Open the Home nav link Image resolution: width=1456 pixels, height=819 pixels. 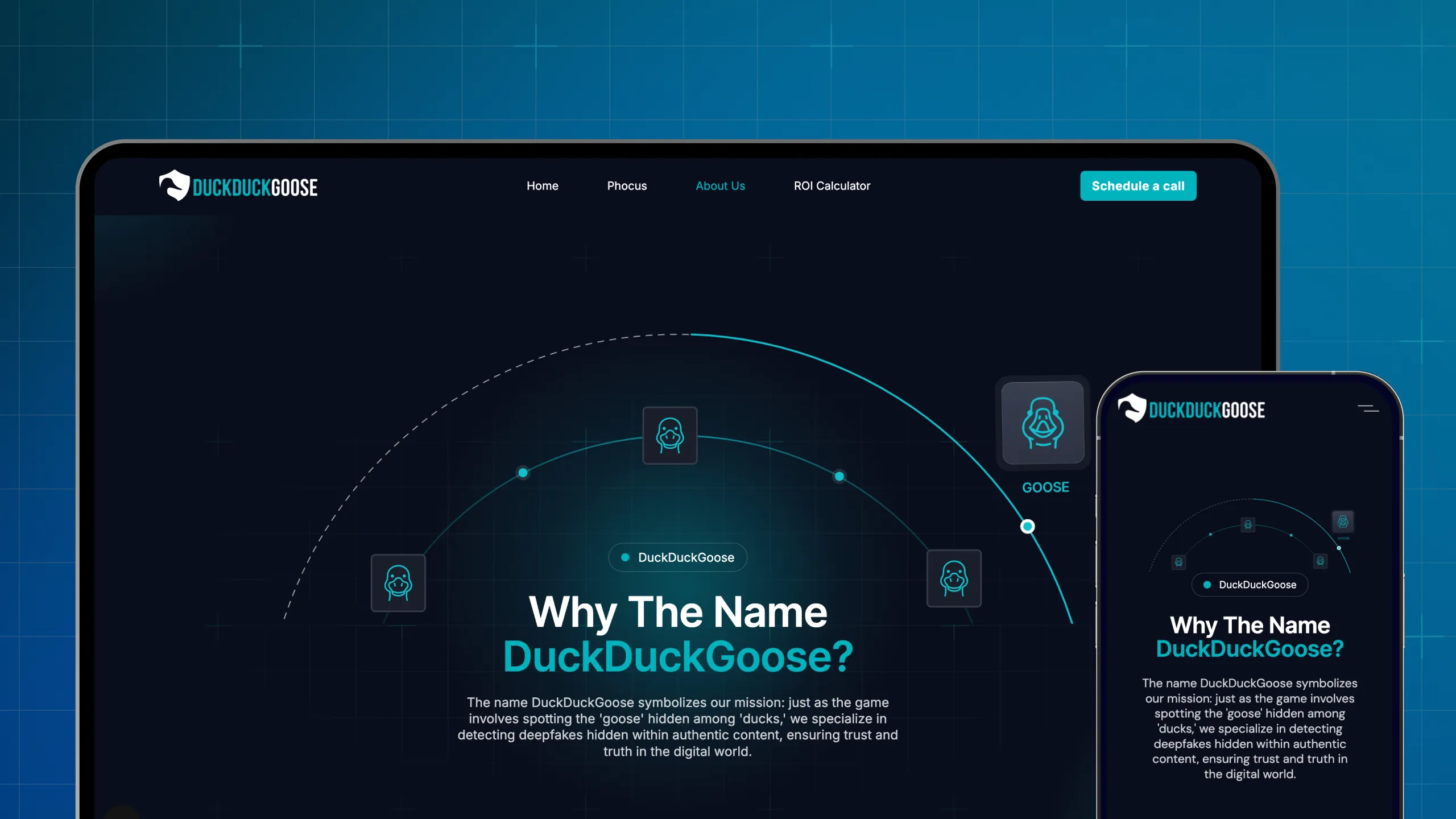pos(542,186)
